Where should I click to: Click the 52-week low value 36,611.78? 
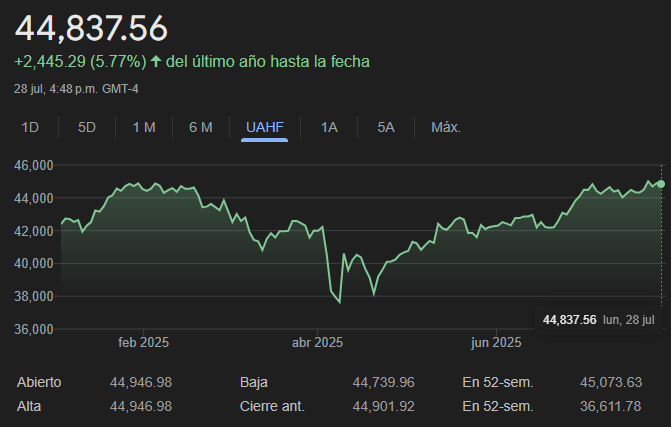(611, 406)
